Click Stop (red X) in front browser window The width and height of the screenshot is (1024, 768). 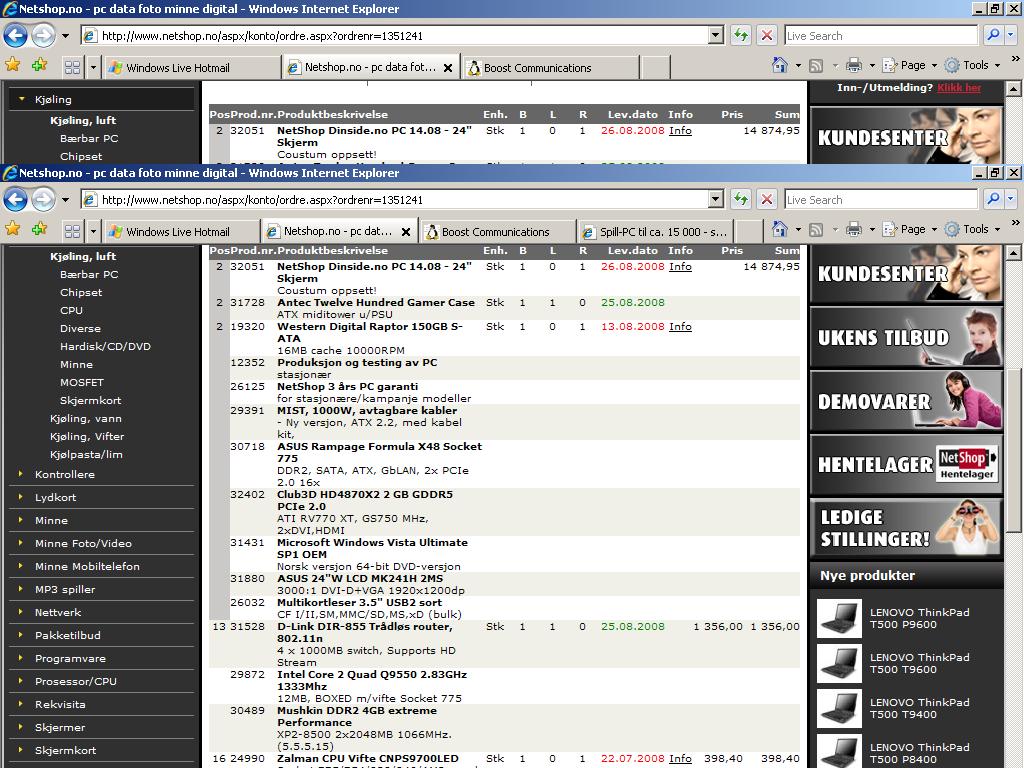click(767, 199)
